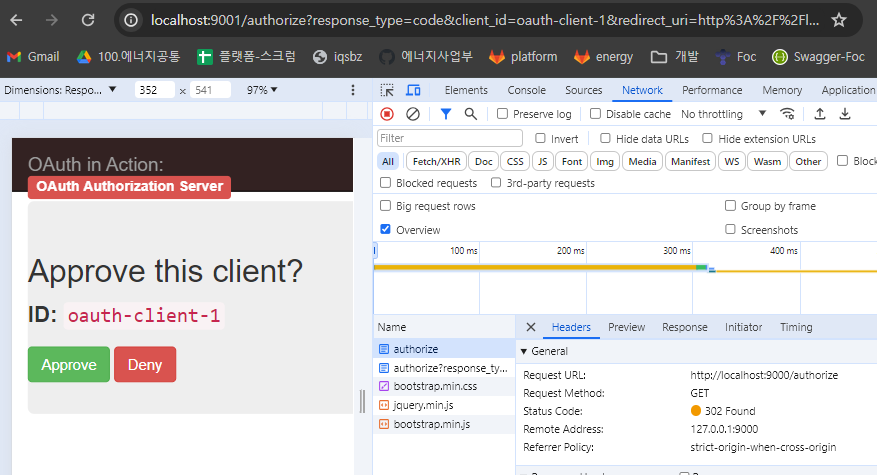The height and width of the screenshot is (475, 877).
Task: Click the red Deny button
Action: 145,365
